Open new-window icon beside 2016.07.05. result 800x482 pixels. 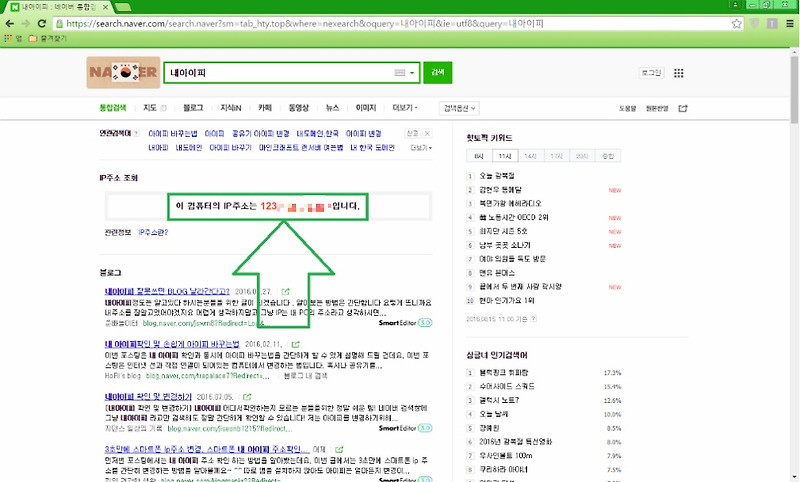click(x=247, y=397)
